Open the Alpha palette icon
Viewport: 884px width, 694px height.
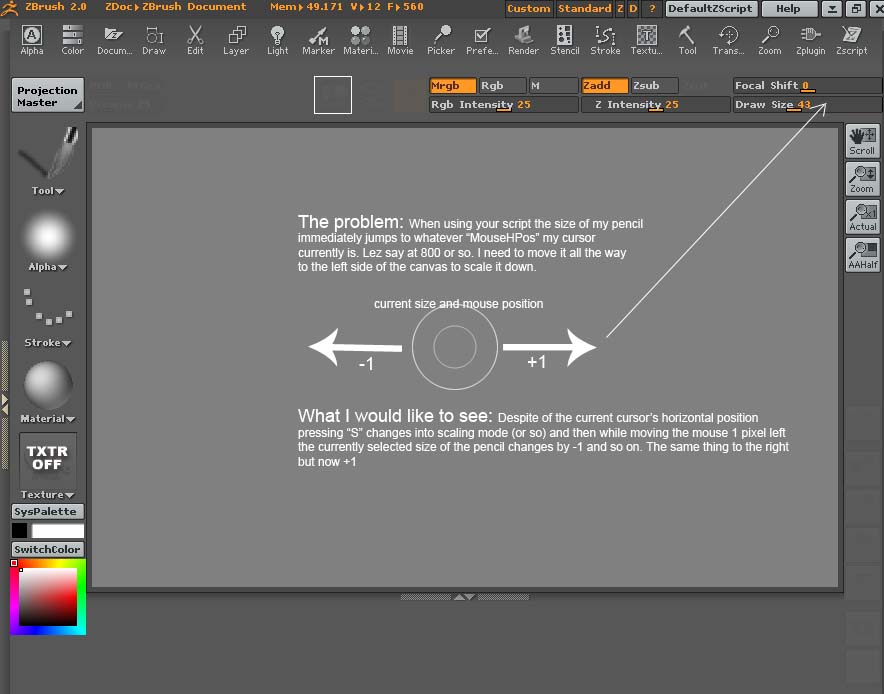coord(32,40)
